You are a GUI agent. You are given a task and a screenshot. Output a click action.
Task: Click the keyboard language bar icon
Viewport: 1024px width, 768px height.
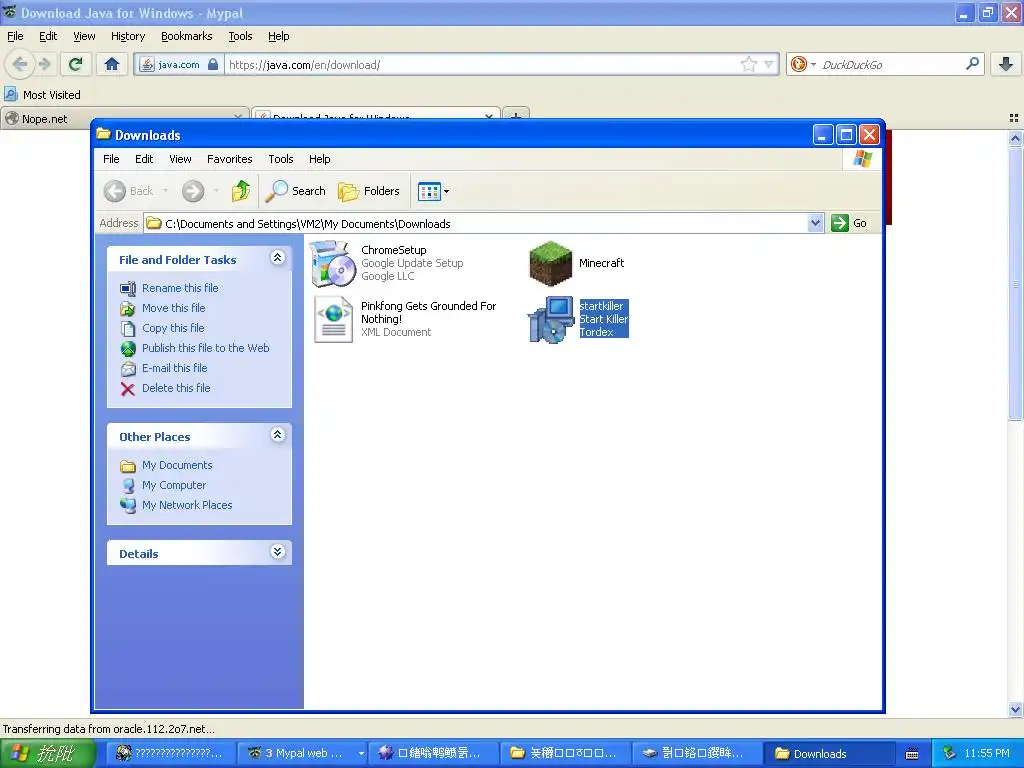(912, 754)
